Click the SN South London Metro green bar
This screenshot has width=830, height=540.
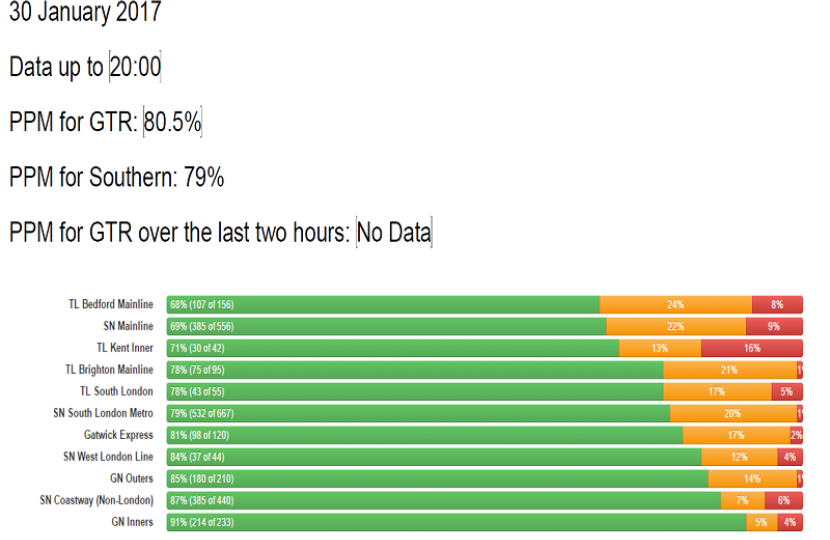pyautogui.click(x=418, y=413)
